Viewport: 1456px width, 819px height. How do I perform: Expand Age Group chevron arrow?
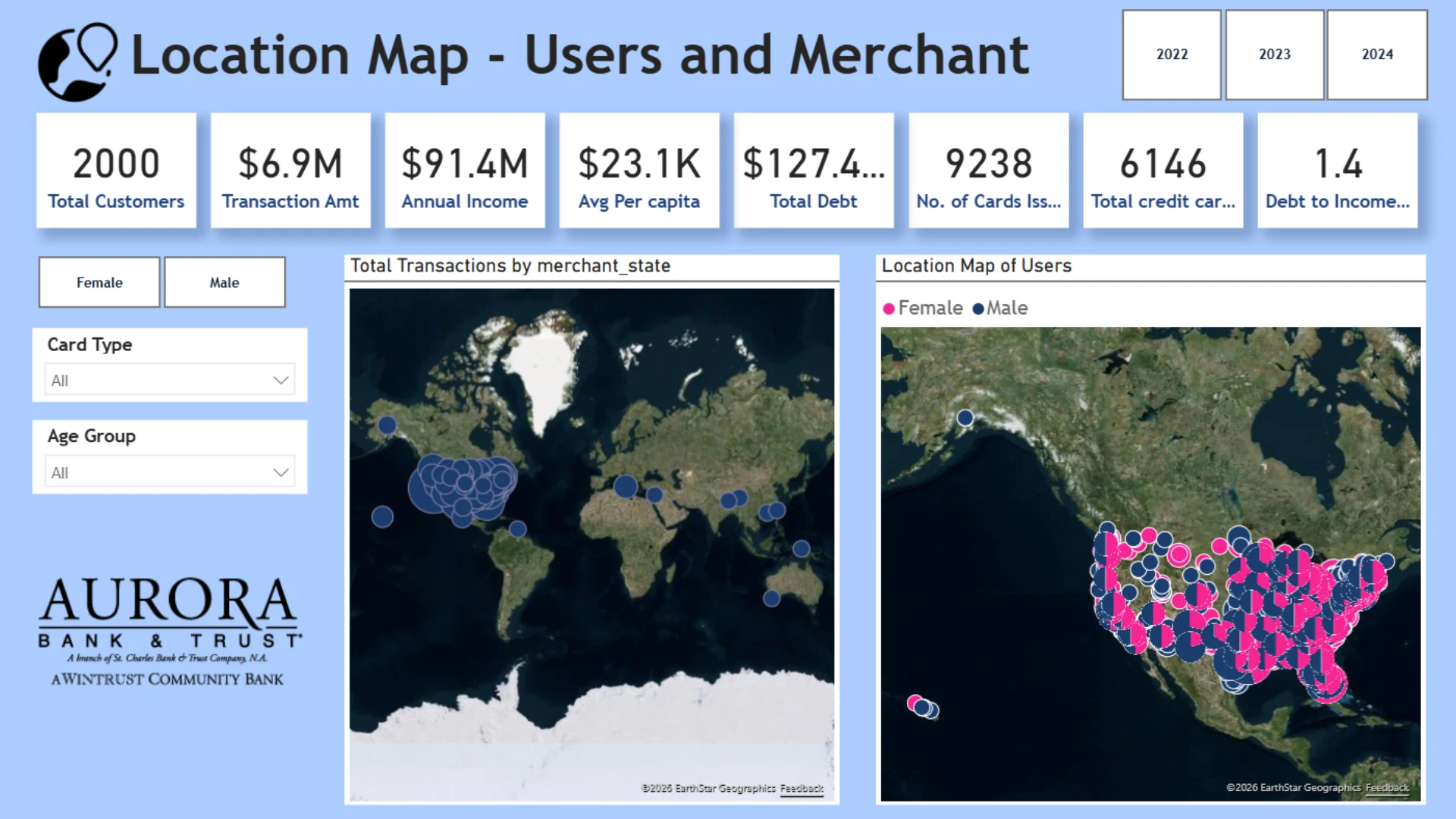(x=281, y=472)
